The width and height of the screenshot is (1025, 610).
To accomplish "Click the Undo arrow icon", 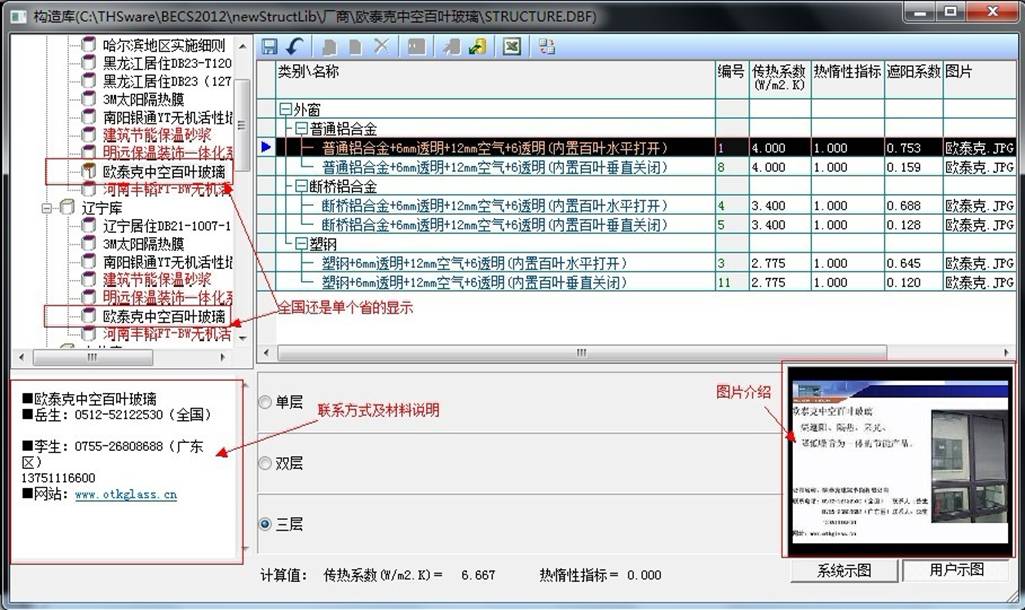I will (296, 46).
